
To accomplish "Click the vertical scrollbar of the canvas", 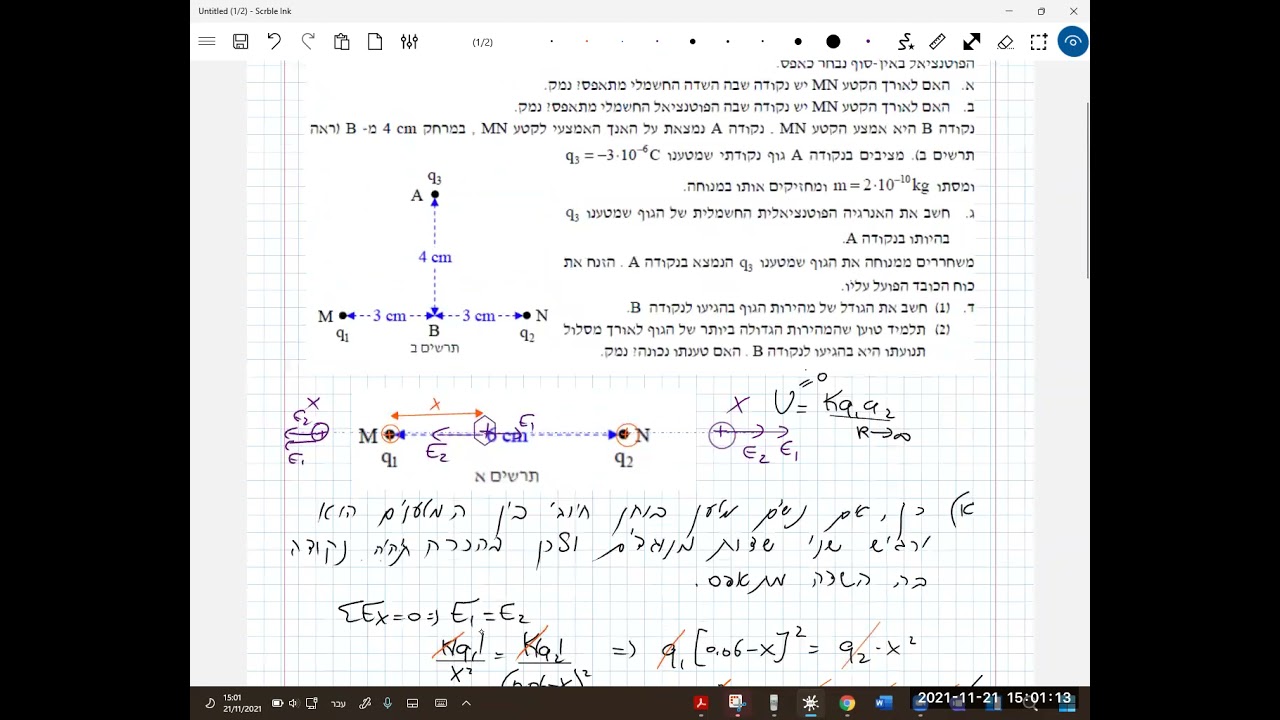I will coord(1086,190).
